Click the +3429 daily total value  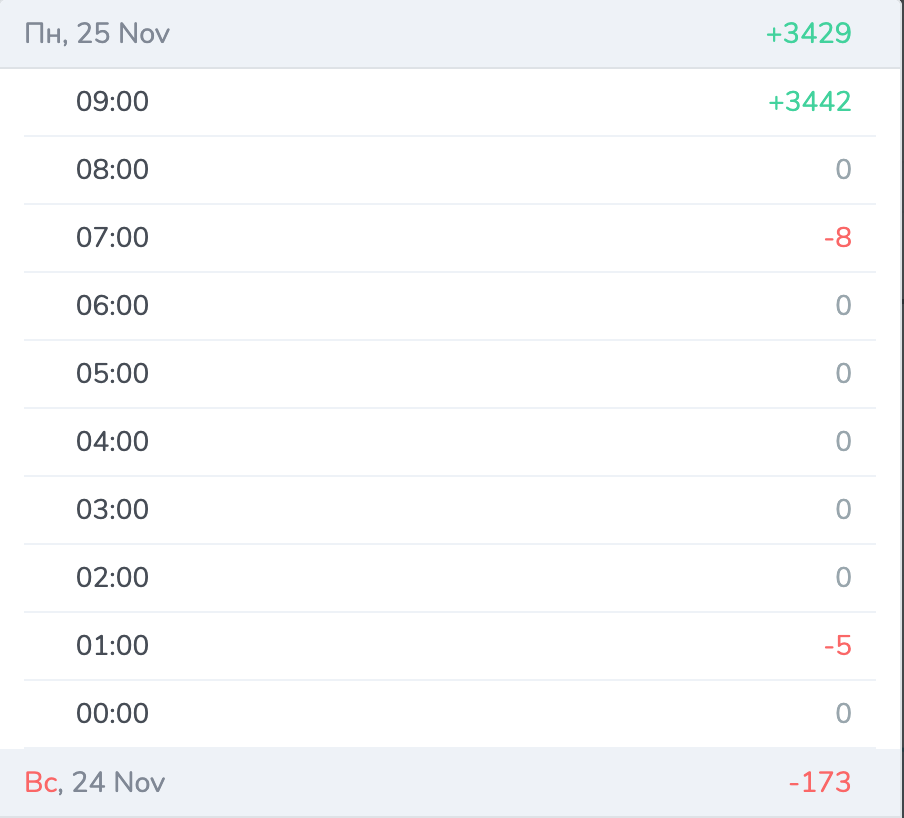point(808,33)
